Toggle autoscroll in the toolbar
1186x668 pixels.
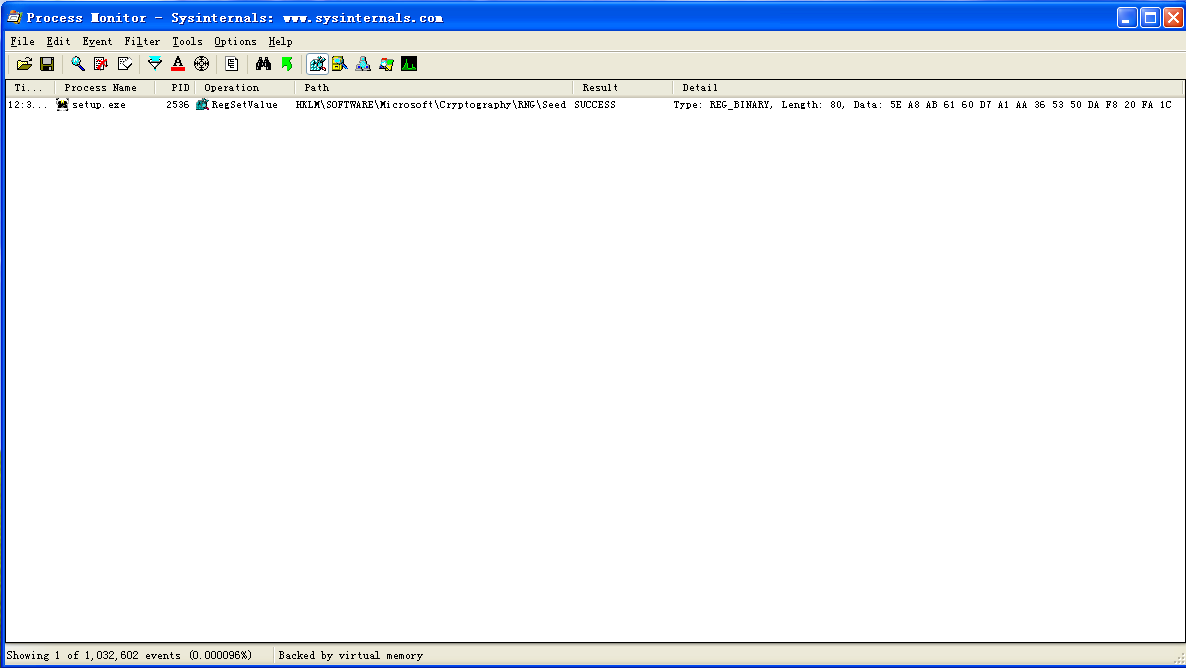101,64
